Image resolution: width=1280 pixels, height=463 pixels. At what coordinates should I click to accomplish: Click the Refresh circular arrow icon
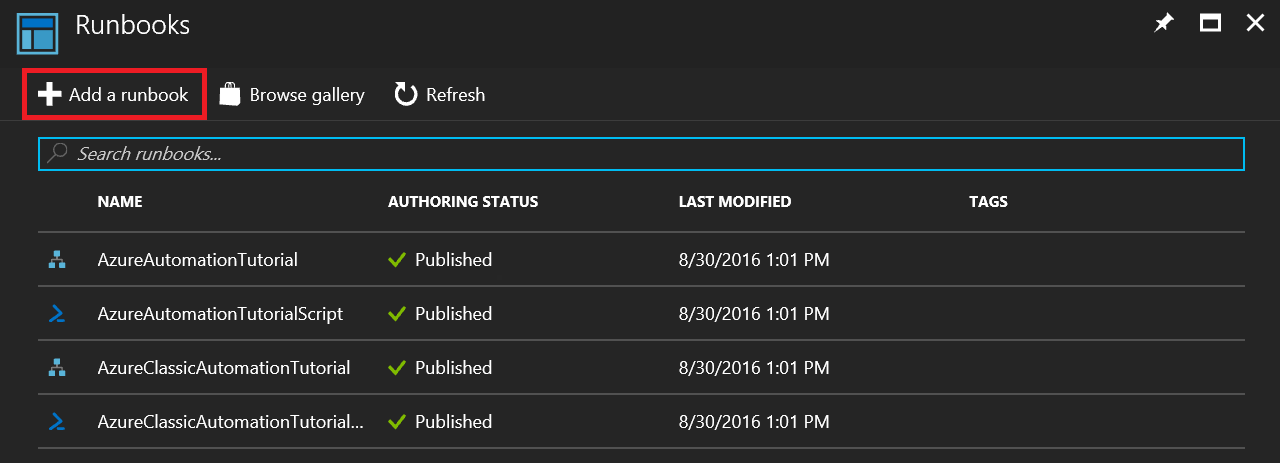click(x=405, y=95)
